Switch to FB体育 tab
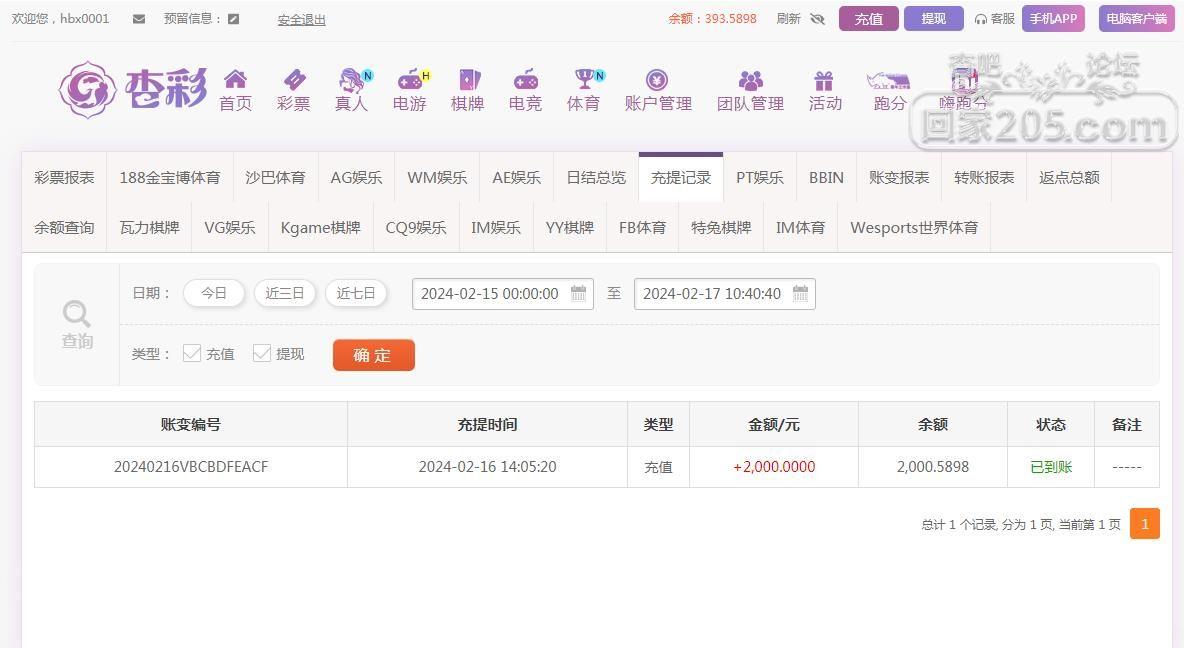The height and width of the screenshot is (648, 1184). (643, 227)
